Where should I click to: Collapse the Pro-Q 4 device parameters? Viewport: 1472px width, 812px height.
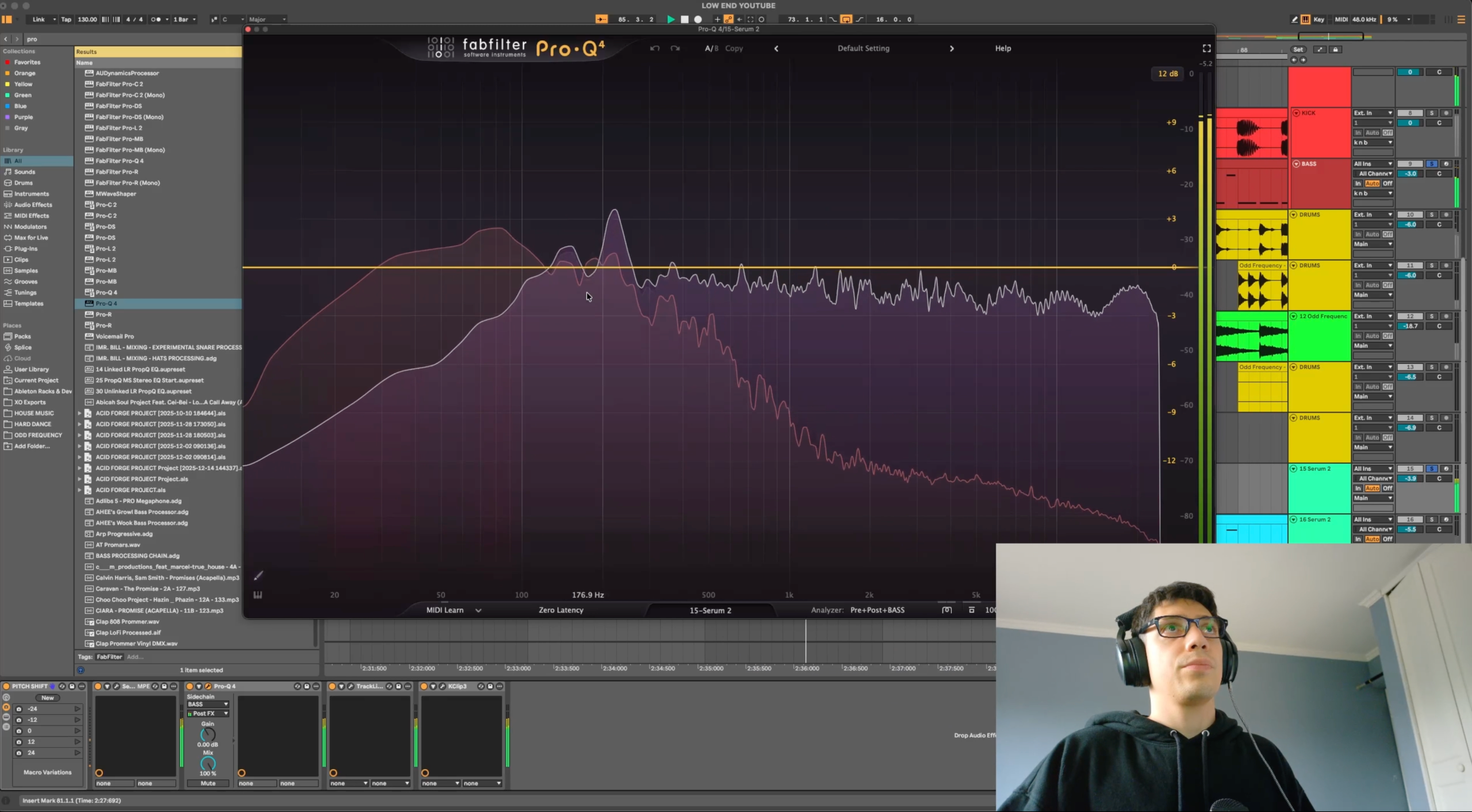[199, 686]
